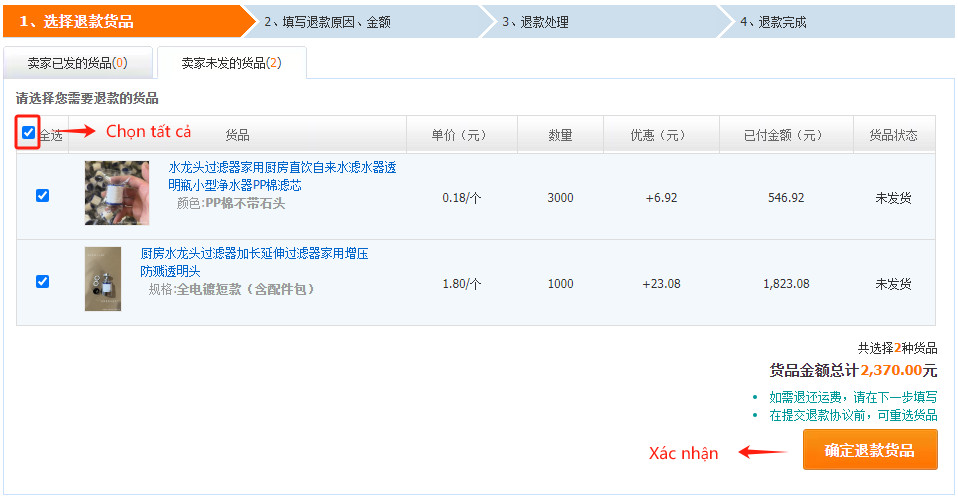
Task: Click the 数量 column header
Action: click(560, 135)
